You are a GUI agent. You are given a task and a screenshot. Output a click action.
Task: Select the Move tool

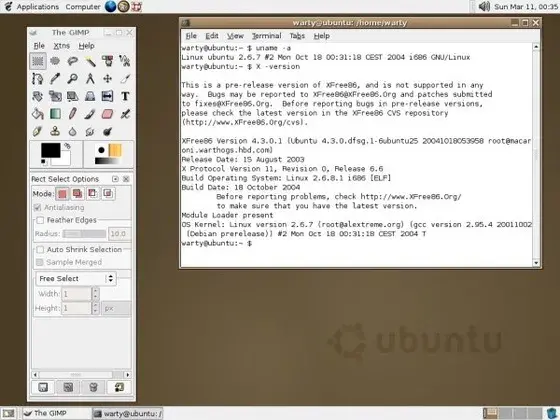(108, 79)
